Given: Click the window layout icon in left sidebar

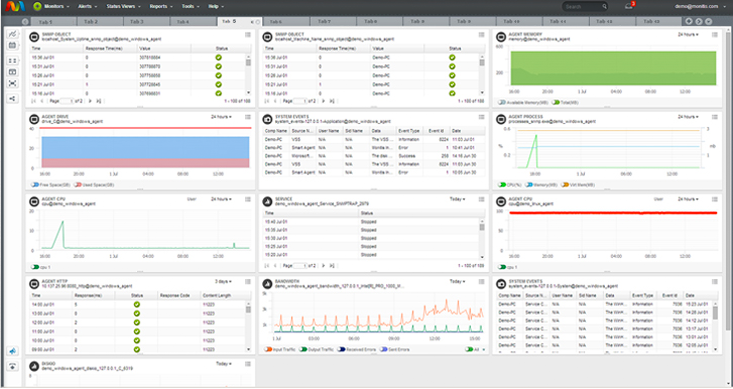Looking at the screenshot, I should [x=13, y=72].
